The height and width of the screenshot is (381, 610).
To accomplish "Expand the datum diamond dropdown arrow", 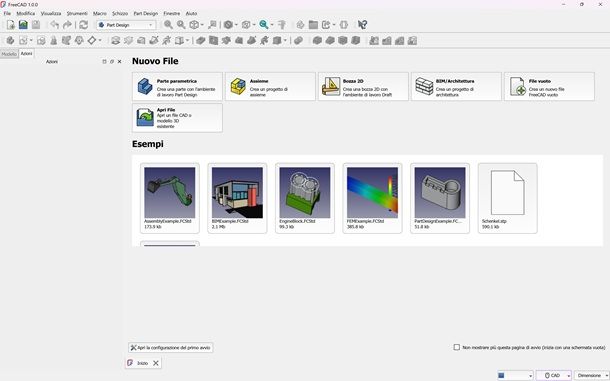I will click(100, 40).
